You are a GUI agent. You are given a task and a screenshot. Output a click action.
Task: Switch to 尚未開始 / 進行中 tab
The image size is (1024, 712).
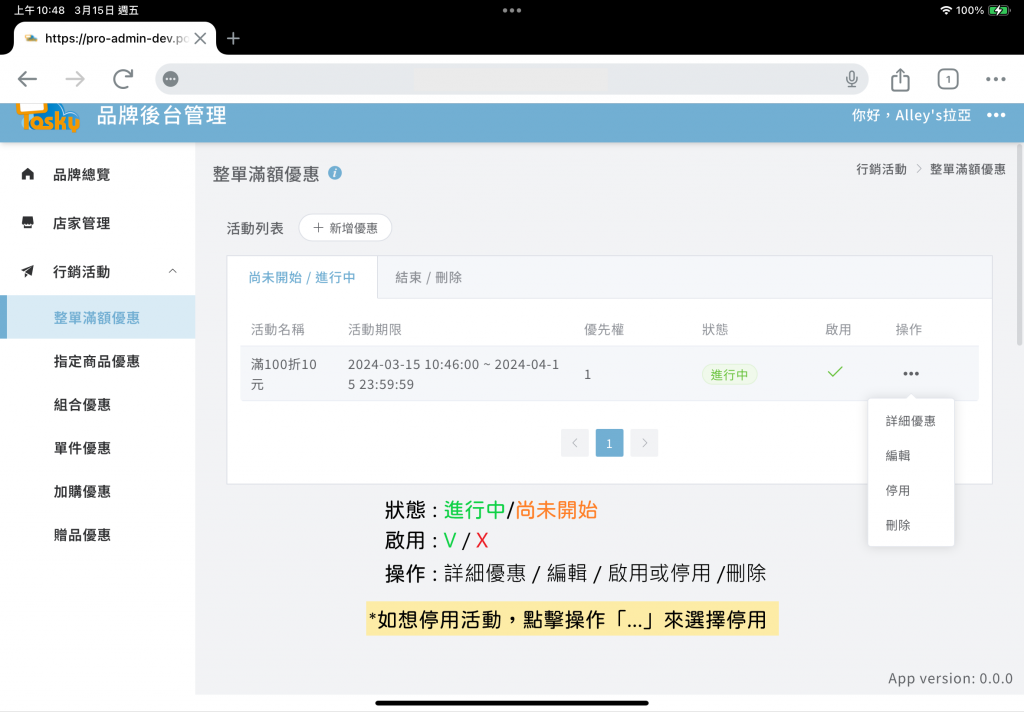302,277
